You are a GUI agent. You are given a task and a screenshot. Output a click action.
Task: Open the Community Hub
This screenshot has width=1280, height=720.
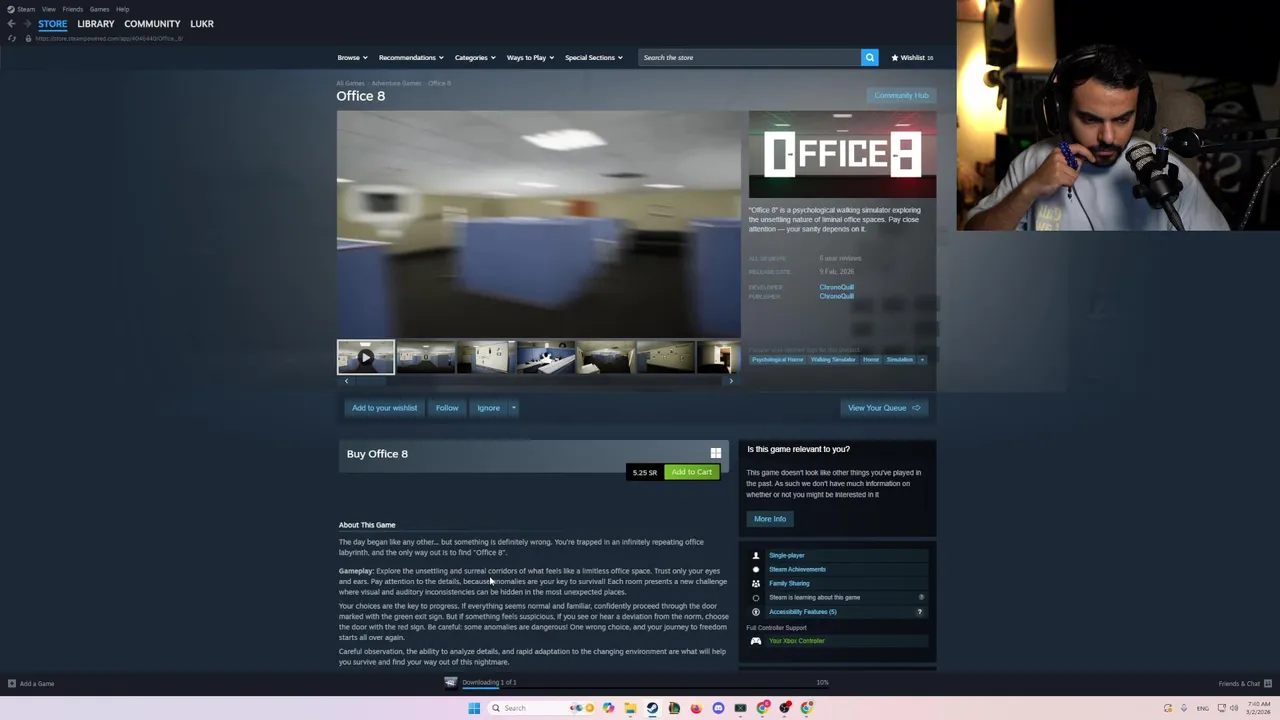pos(901,96)
